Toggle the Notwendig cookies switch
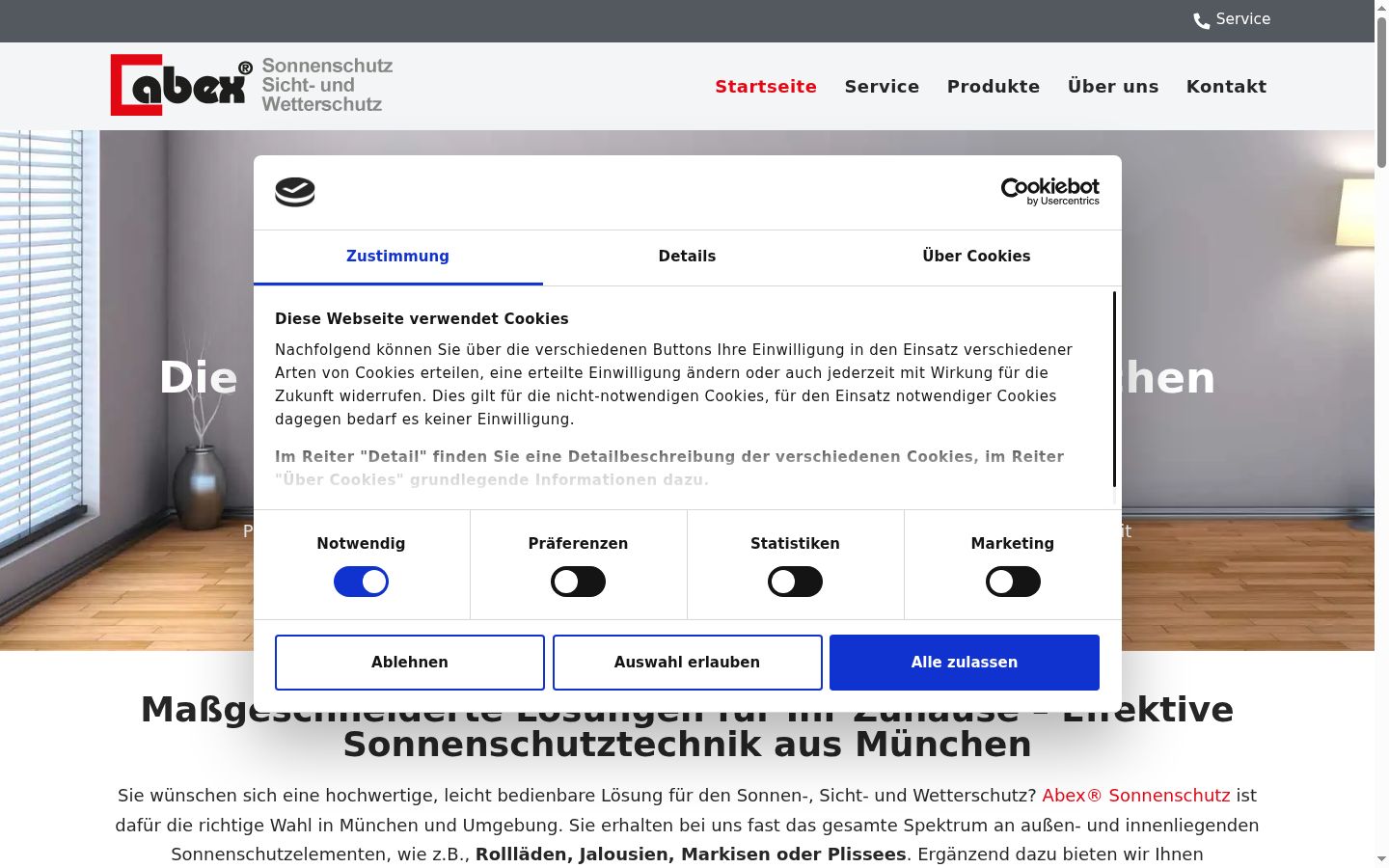The width and height of the screenshot is (1389, 868). 361,582
